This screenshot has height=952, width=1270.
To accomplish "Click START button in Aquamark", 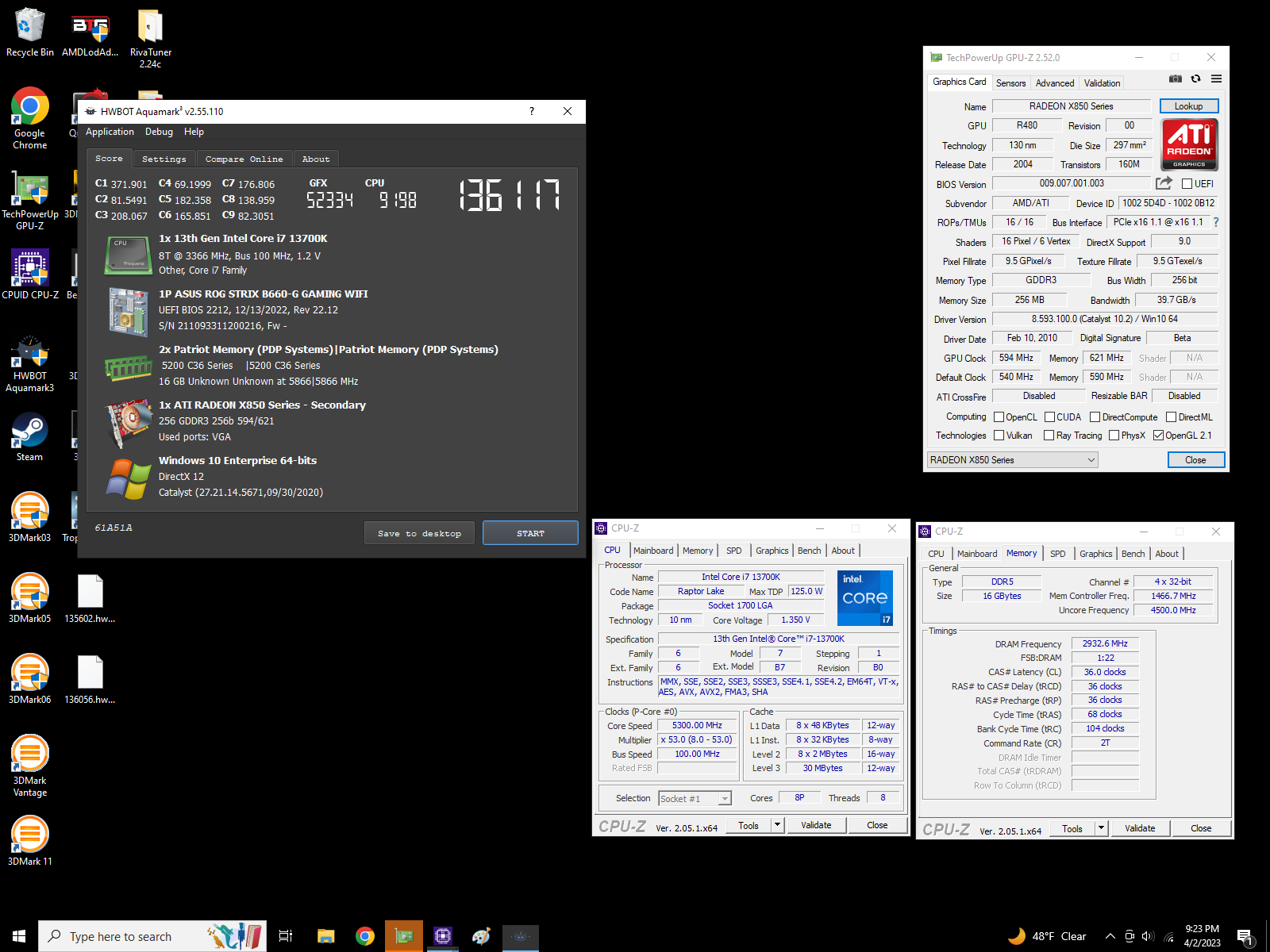I will tap(530, 533).
